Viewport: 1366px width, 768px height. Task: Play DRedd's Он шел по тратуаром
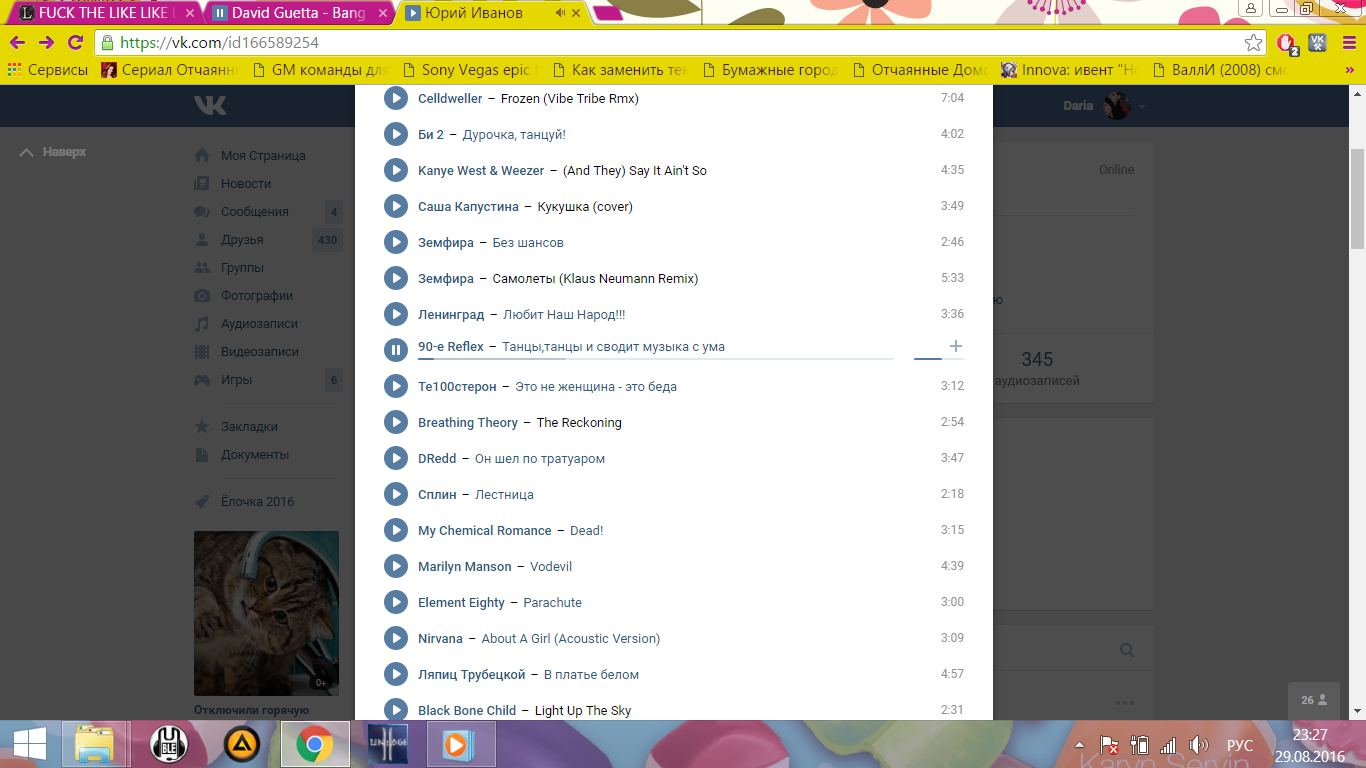coord(396,458)
